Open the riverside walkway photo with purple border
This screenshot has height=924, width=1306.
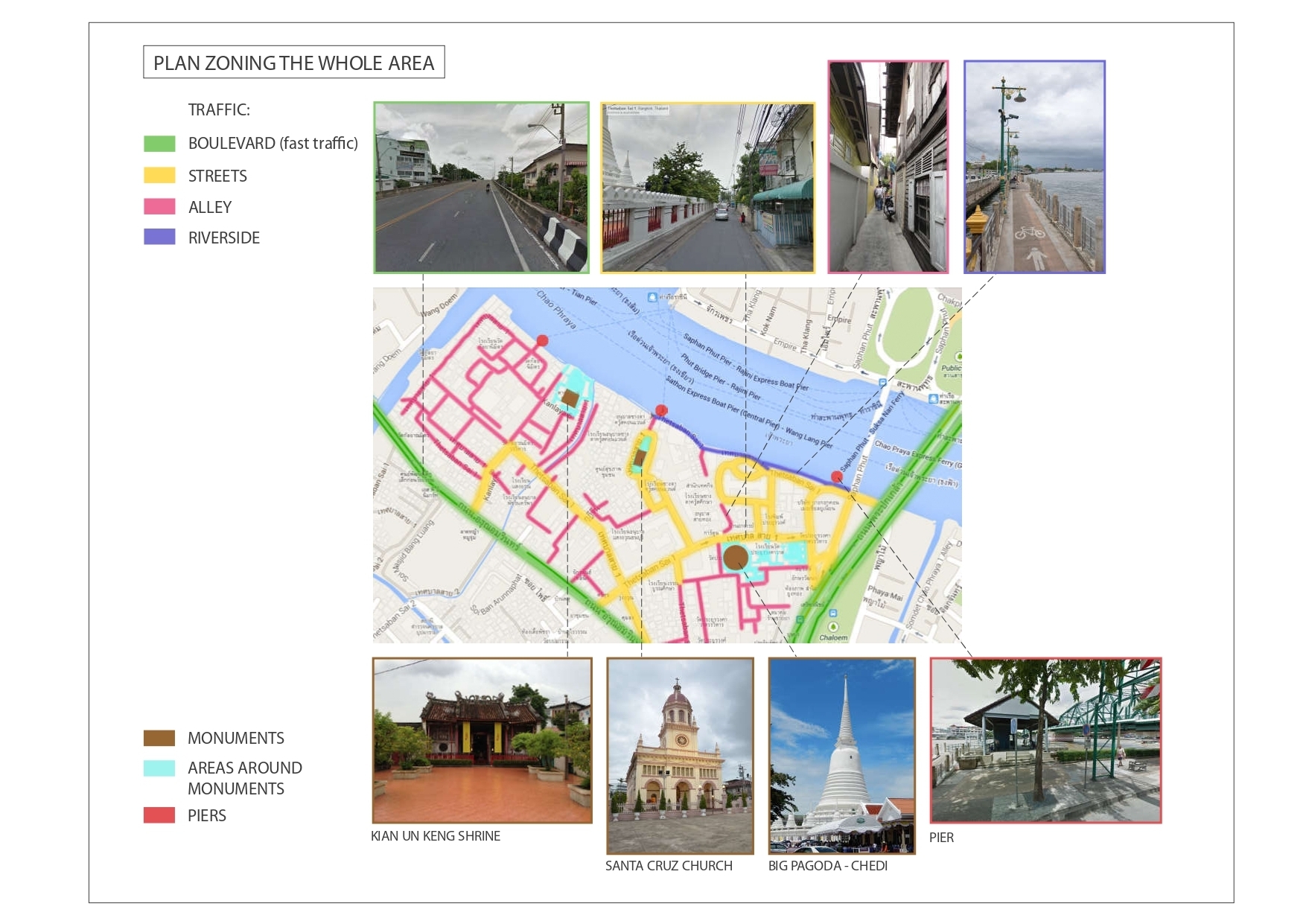click(x=1034, y=168)
